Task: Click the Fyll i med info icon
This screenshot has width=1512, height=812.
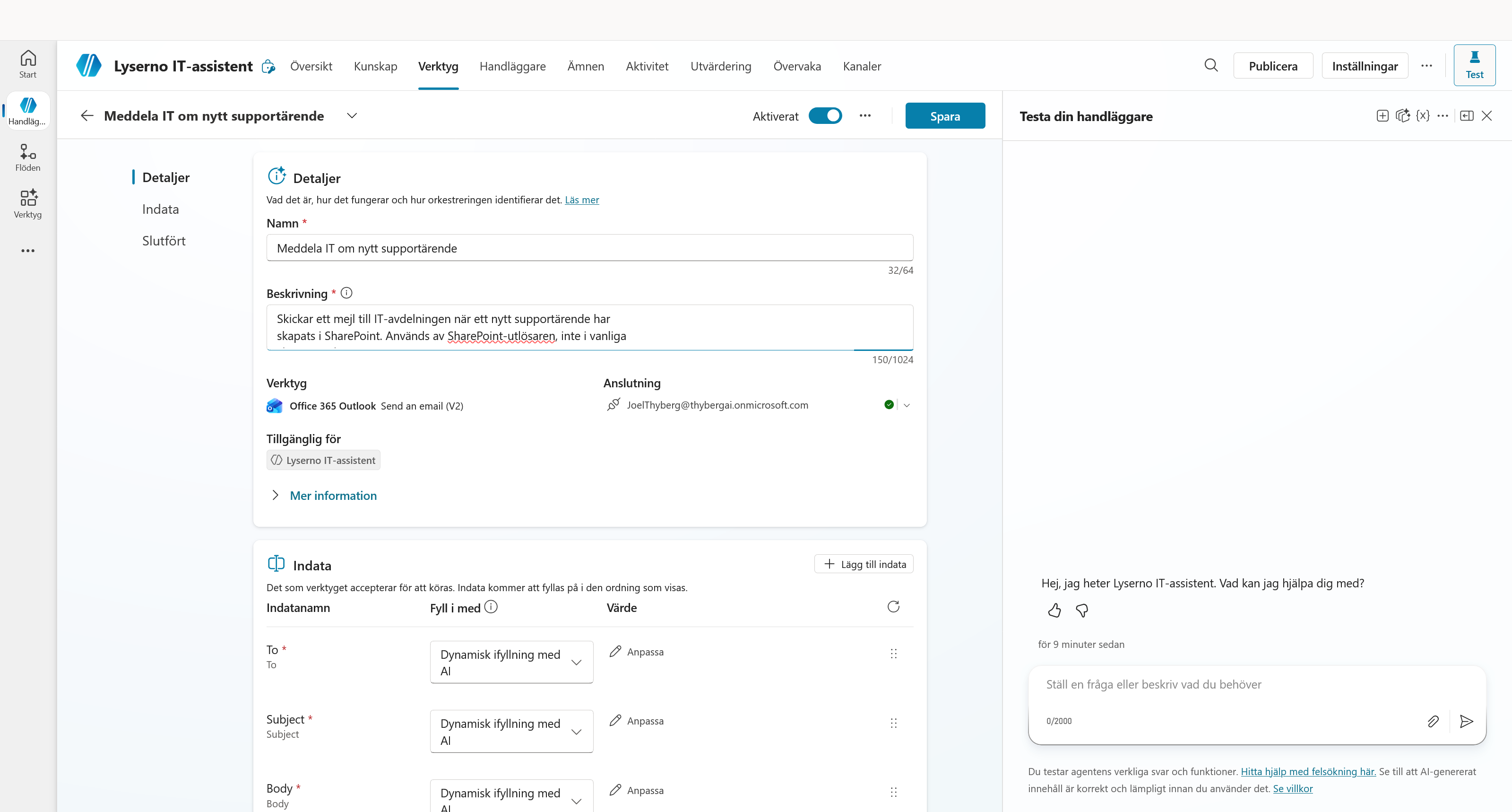Action: point(491,607)
